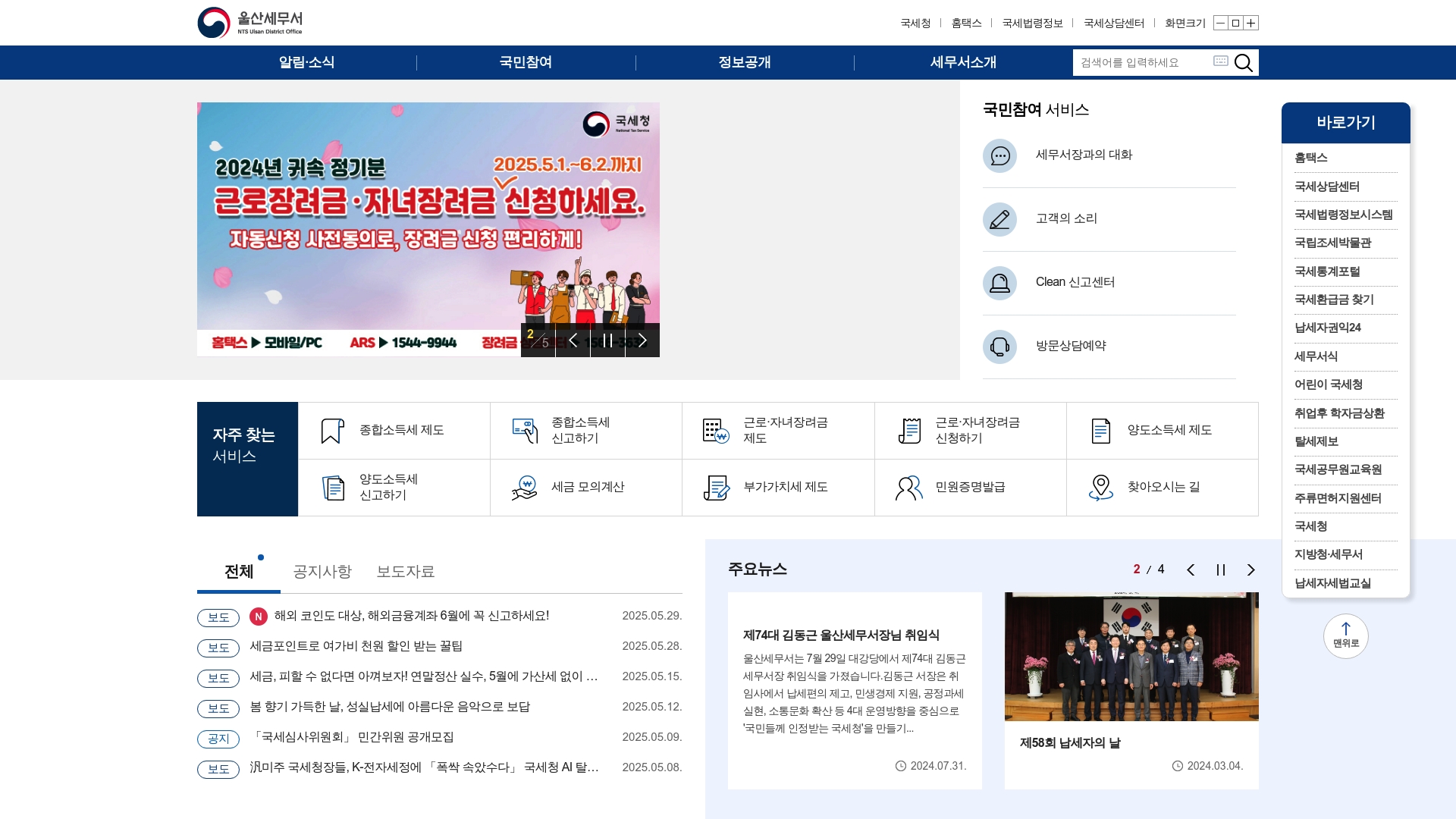Open the 봄 향기 가득한 날 article
Viewport: 1456px width, 819px height.
390,707
